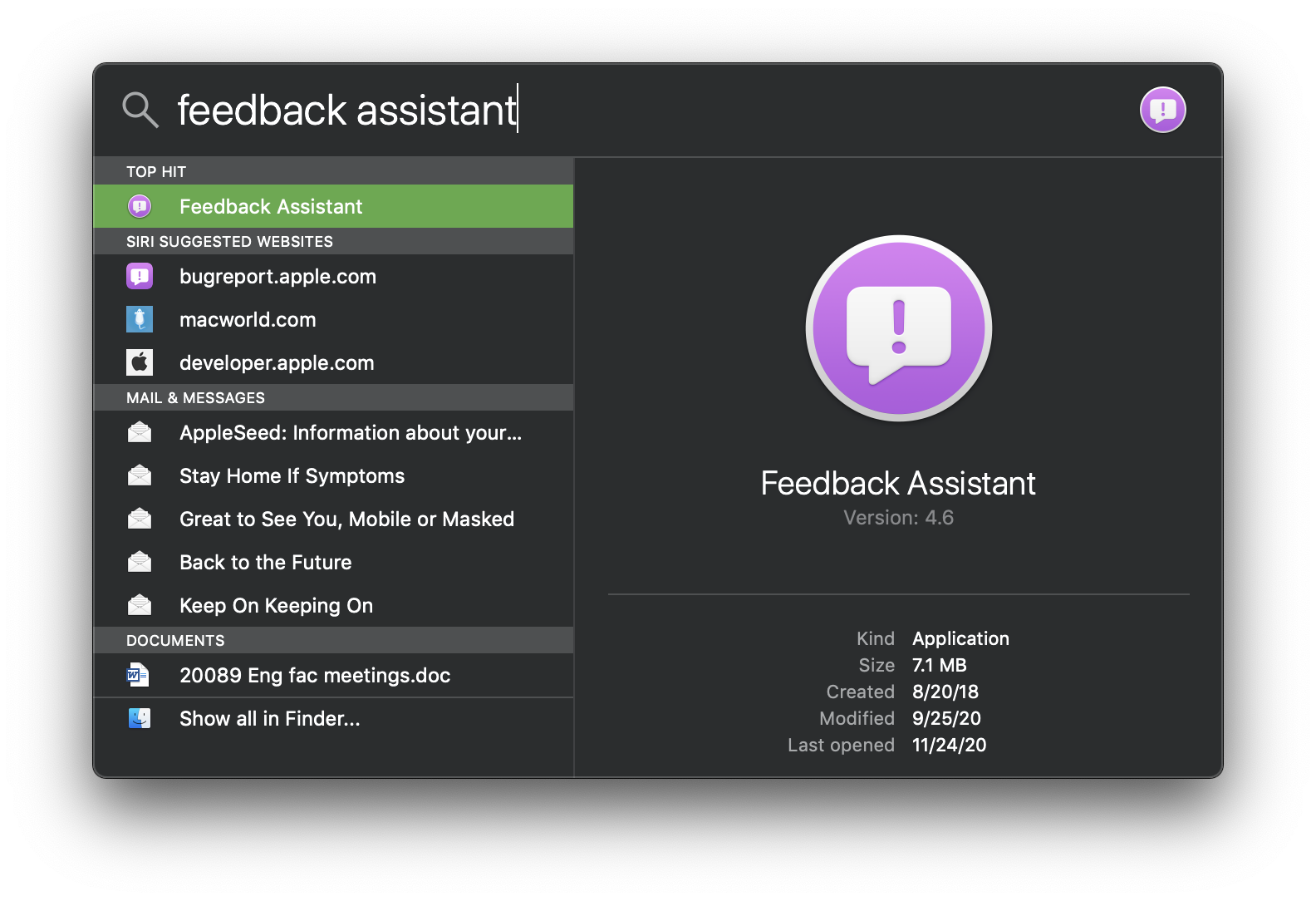Select the Back to the Future message

click(x=333, y=562)
